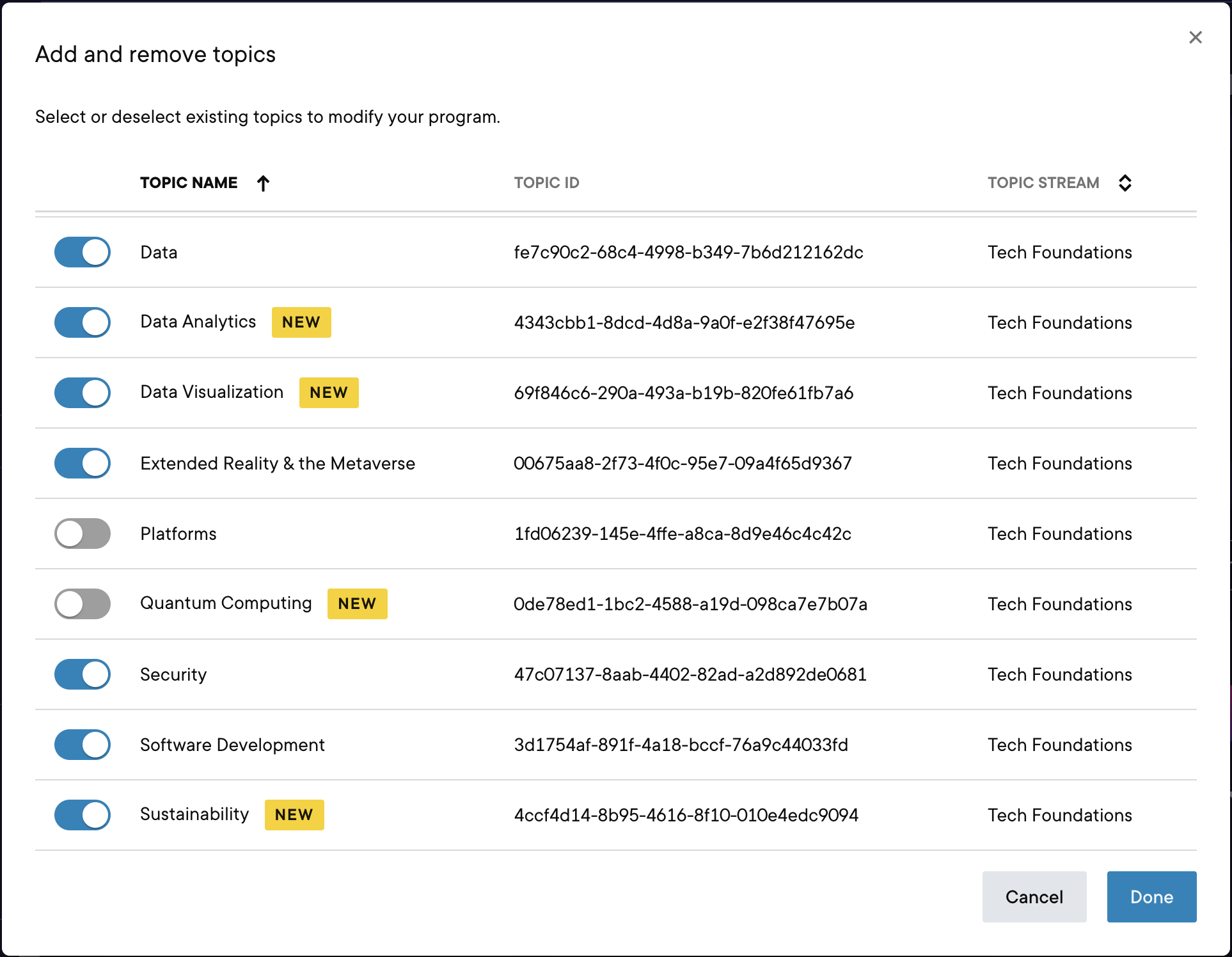
Task: Disable the Data topic toggle
Action: click(x=82, y=252)
